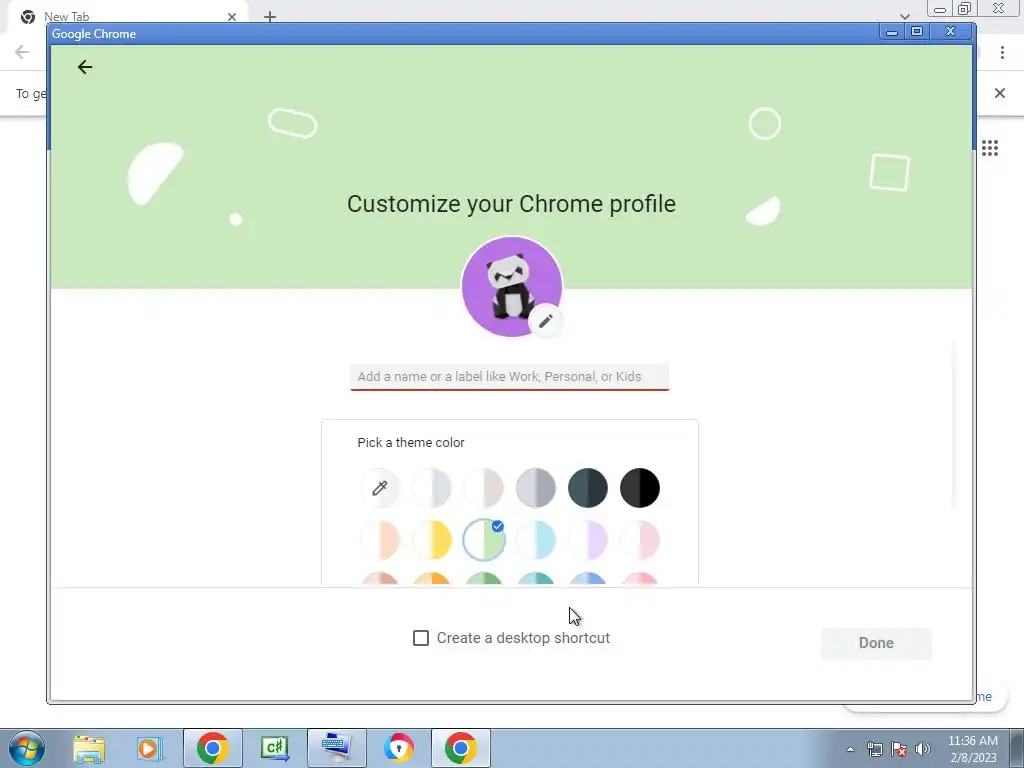Maximize the Google Chrome profile dialog

point(917,31)
